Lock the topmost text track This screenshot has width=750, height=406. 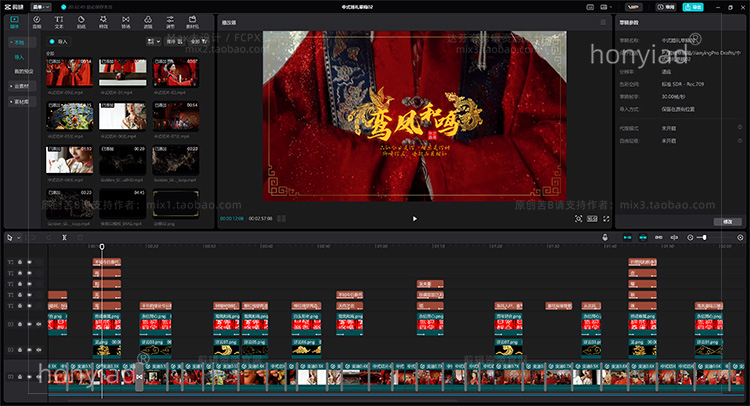click(x=20, y=262)
